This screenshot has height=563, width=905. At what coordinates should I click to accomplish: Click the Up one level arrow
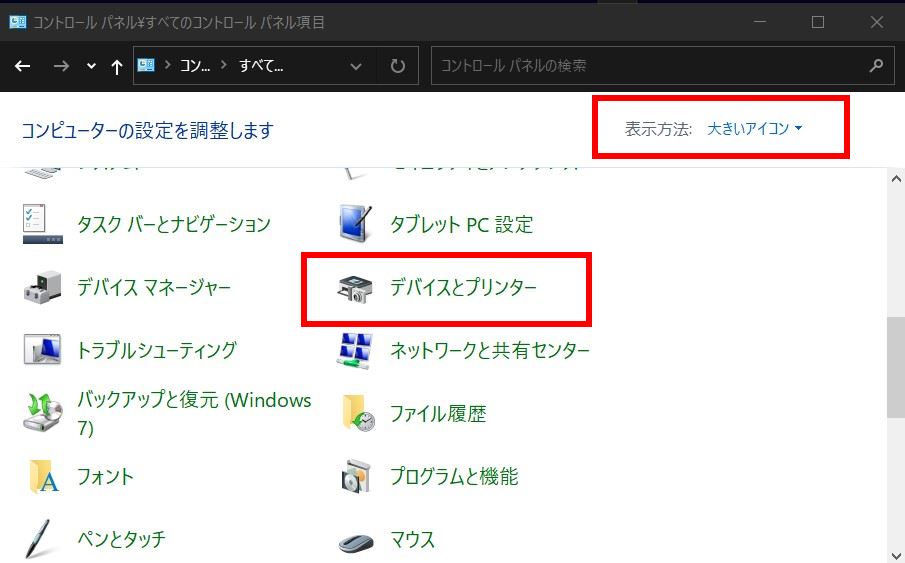[x=117, y=66]
